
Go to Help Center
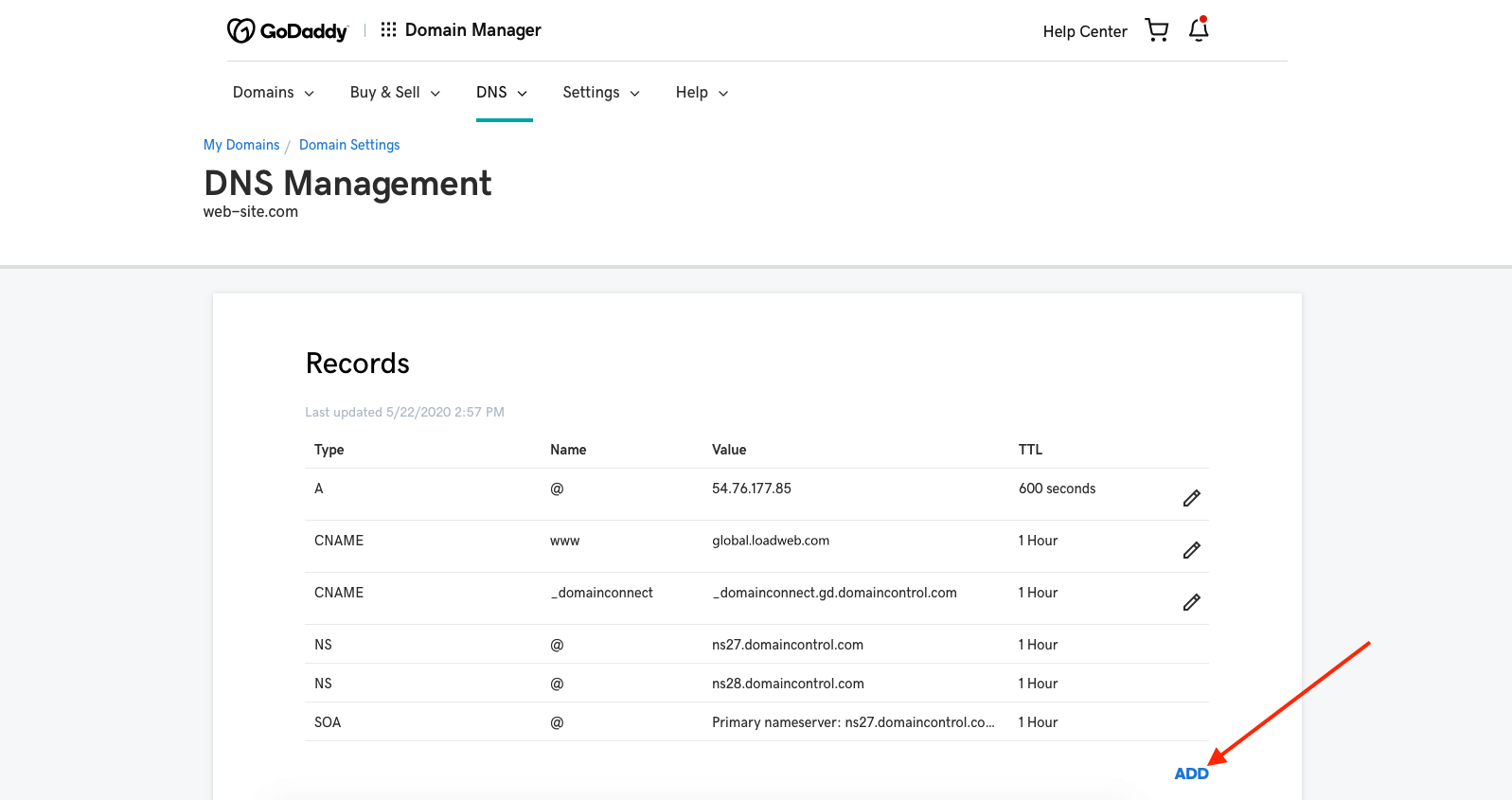pyautogui.click(x=1084, y=31)
